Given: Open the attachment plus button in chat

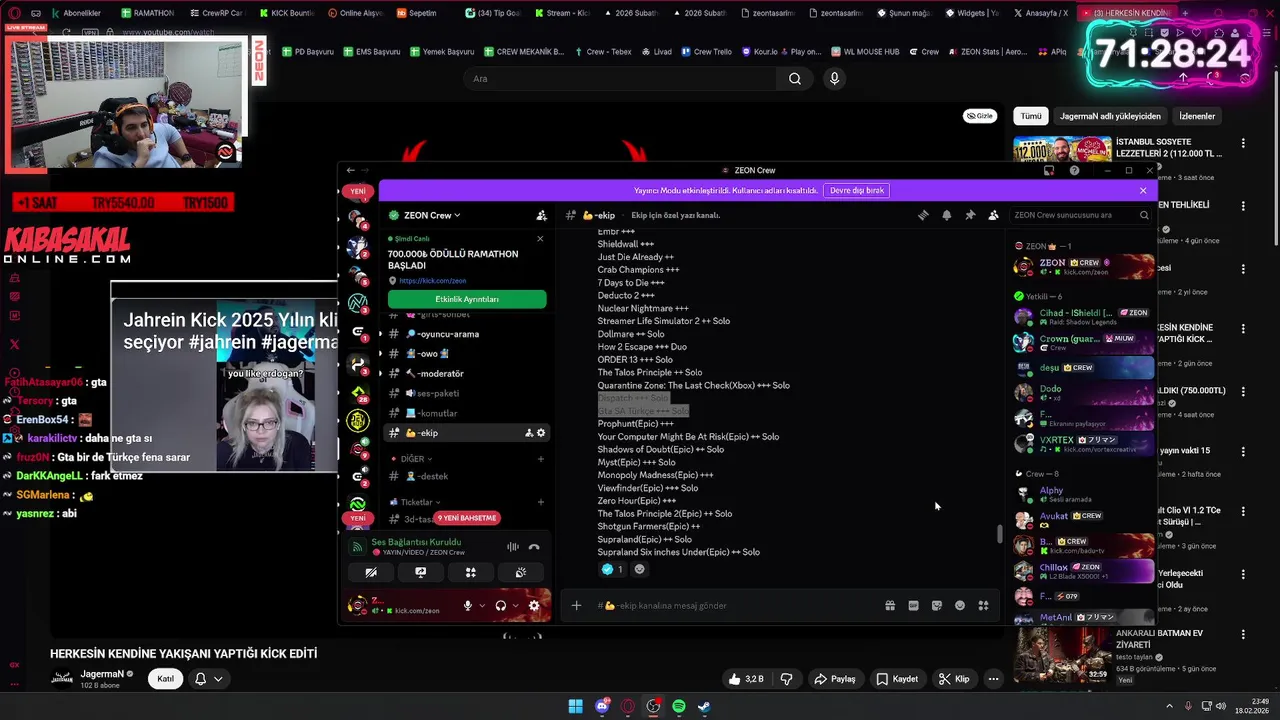Looking at the screenshot, I should coord(576,605).
